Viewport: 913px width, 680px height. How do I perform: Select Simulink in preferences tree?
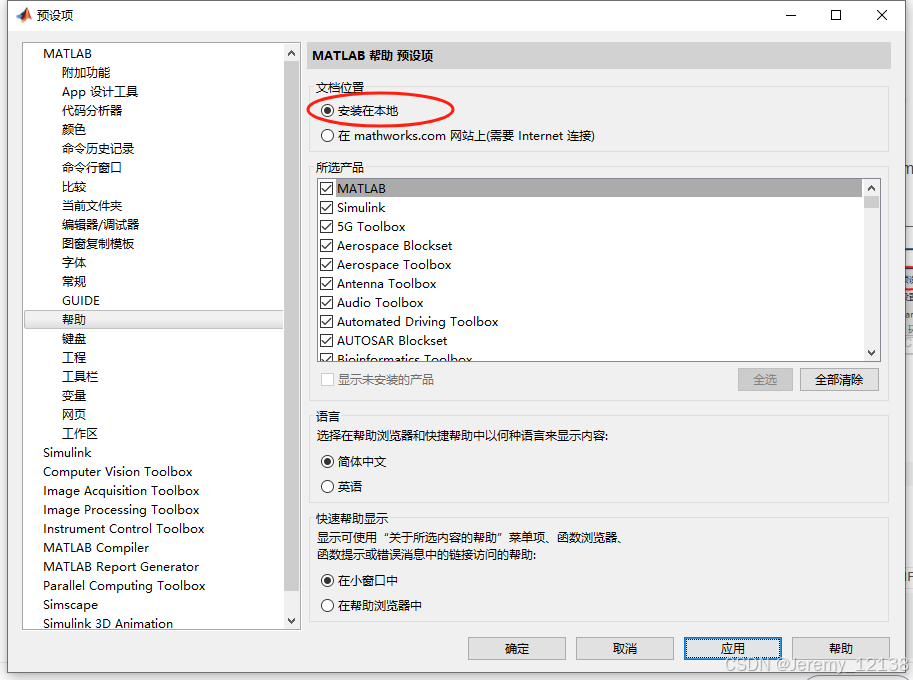coord(67,453)
